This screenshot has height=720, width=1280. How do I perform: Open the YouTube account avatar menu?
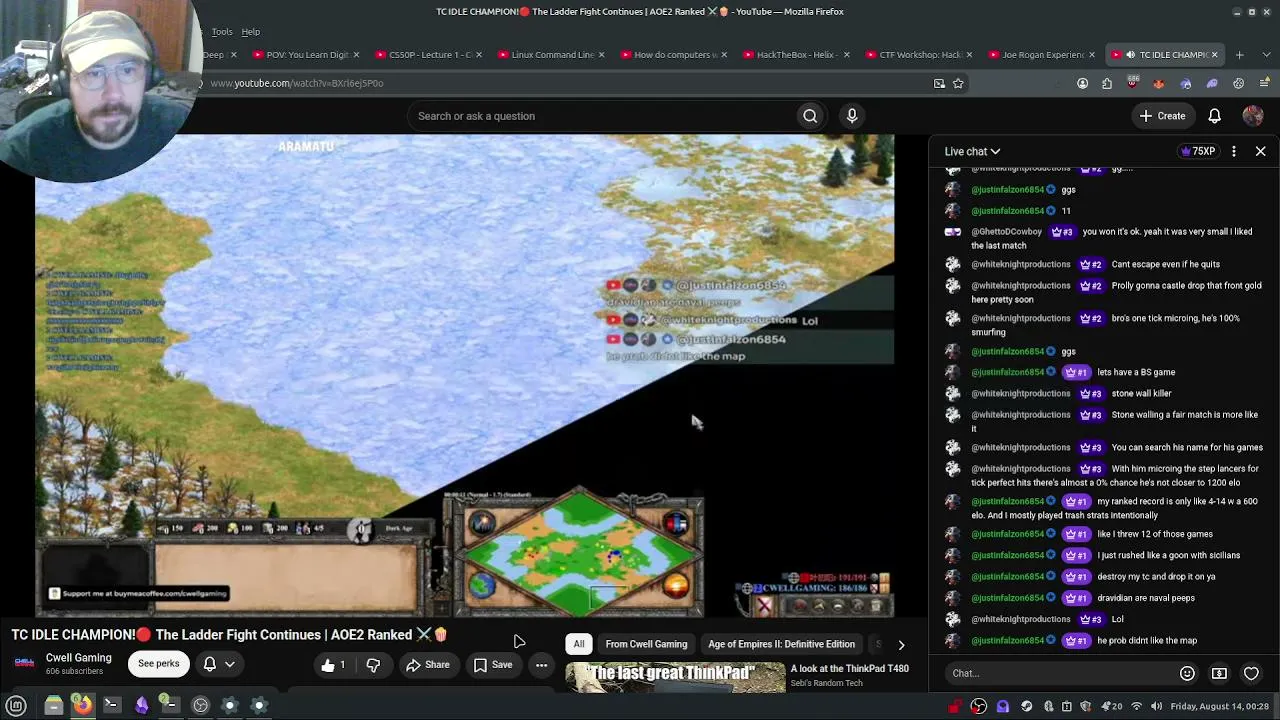point(1253,116)
